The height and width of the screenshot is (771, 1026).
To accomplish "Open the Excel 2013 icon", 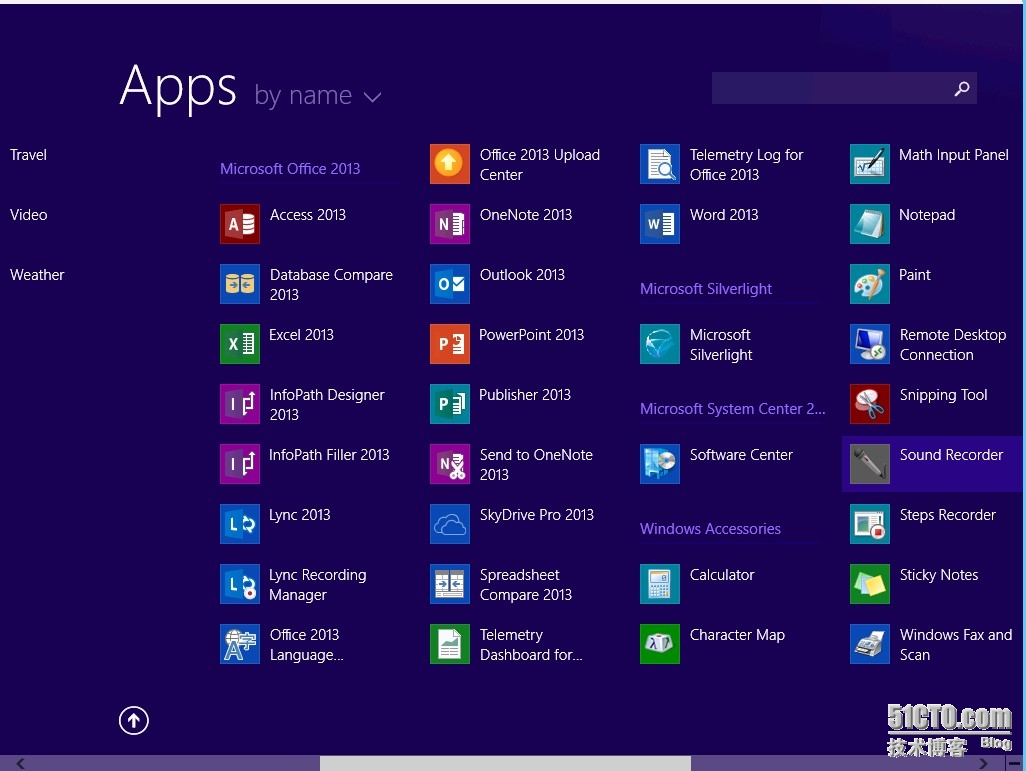I will point(239,344).
